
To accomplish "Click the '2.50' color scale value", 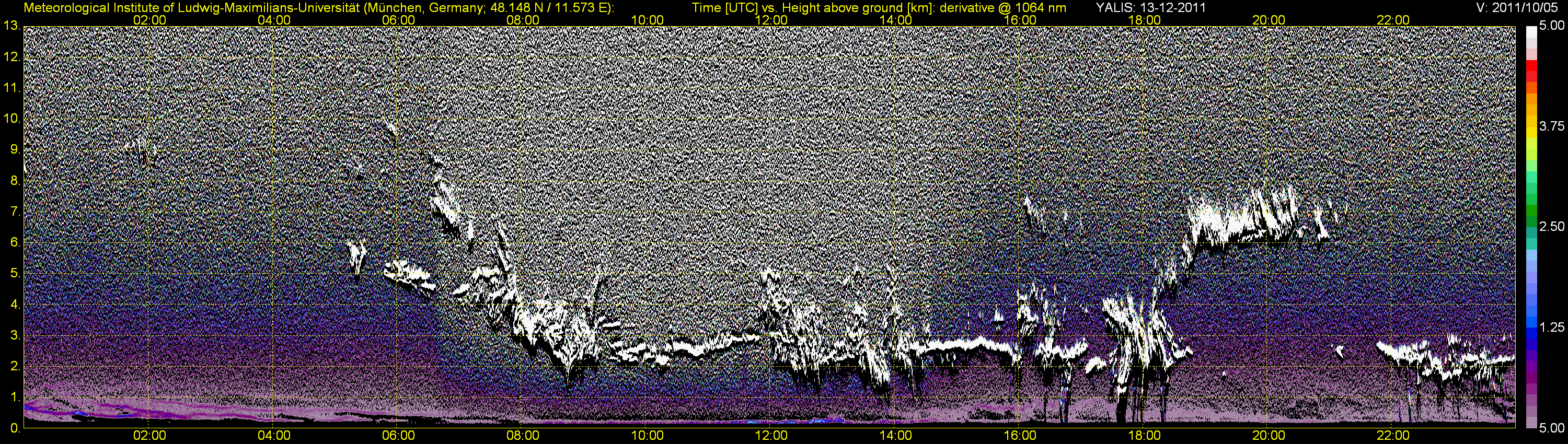I will coord(1552,226).
